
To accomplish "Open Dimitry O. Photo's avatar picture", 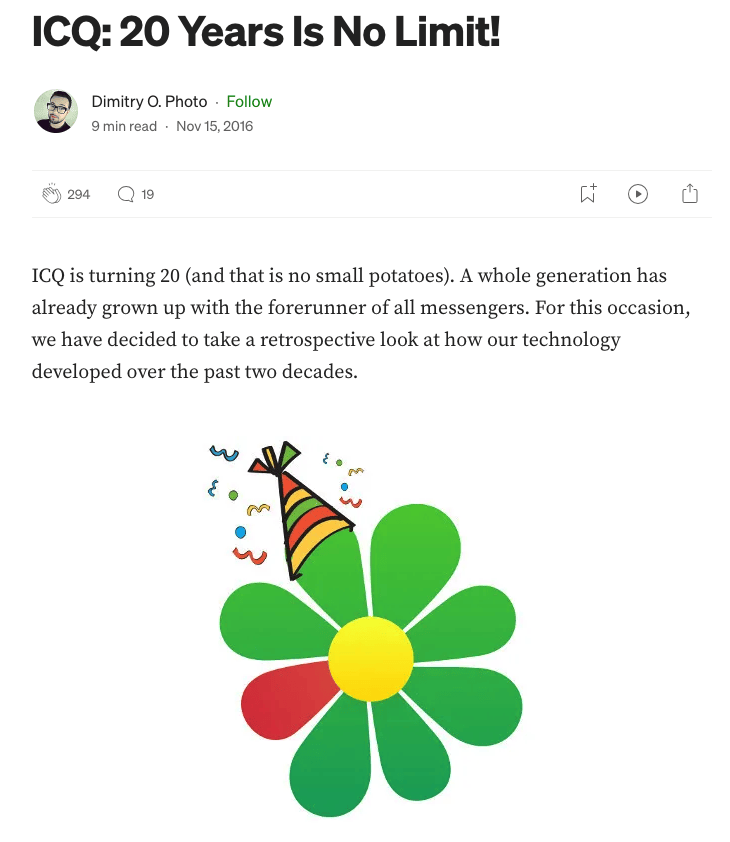I will point(56,111).
